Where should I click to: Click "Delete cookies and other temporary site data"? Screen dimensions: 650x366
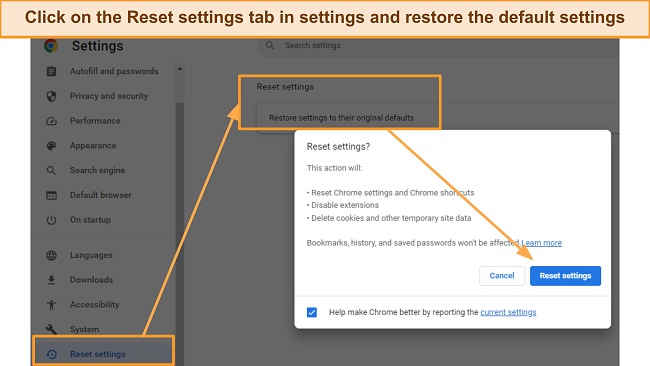(391, 218)
